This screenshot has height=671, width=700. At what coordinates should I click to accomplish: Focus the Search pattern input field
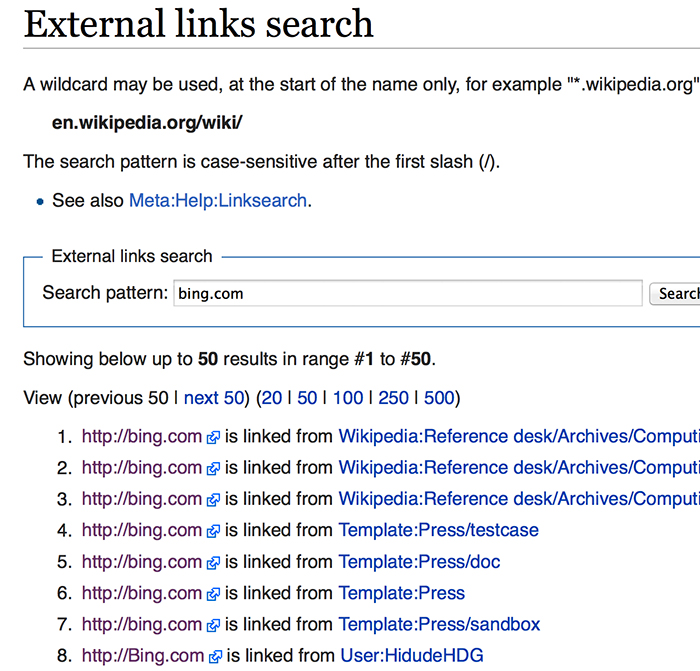click(408, 293)
